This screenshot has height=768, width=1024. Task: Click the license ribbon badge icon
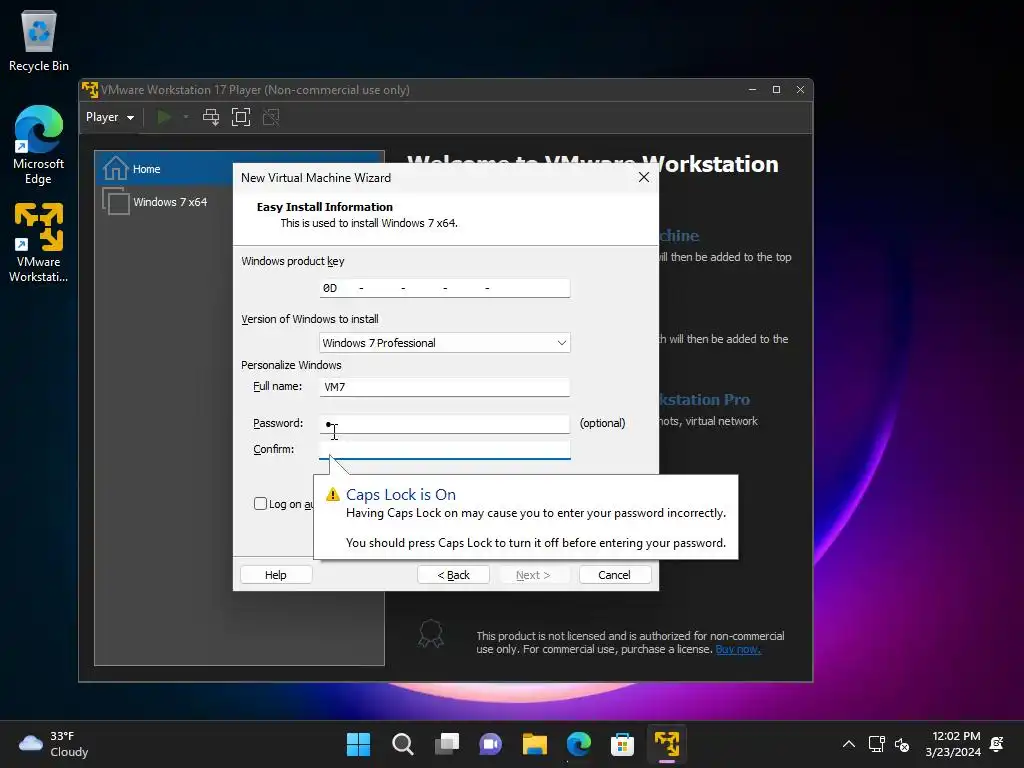pos(430,633)
